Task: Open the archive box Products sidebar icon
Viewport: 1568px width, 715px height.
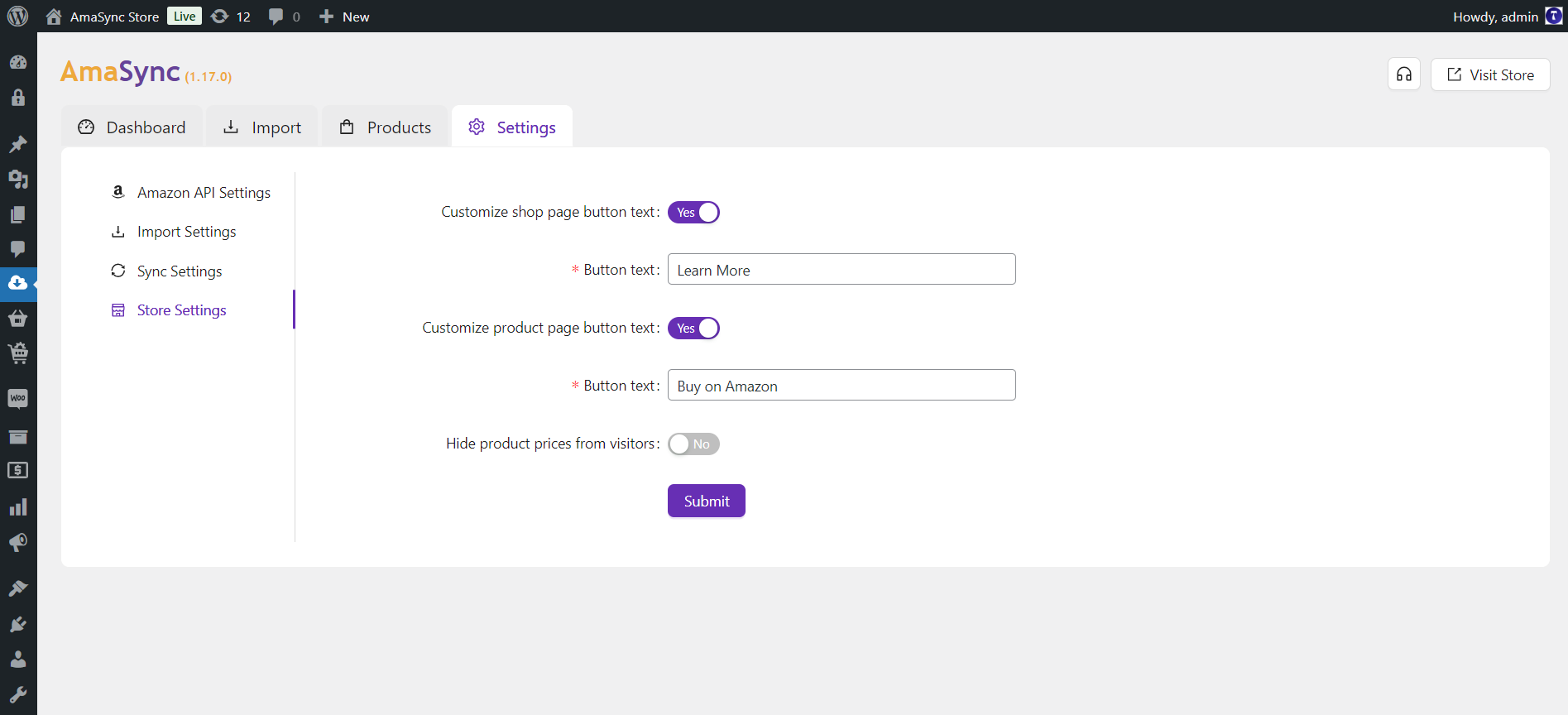Action: [18, 435]
